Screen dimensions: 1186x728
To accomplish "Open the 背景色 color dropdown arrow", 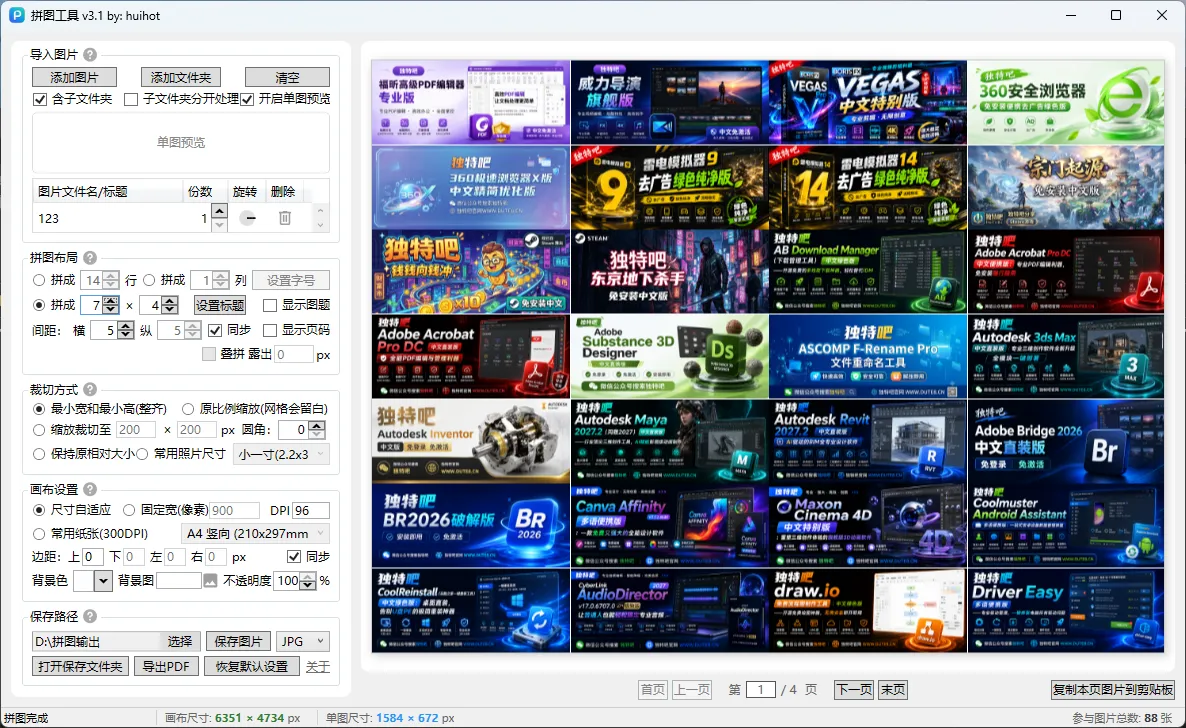I will 104,580.
